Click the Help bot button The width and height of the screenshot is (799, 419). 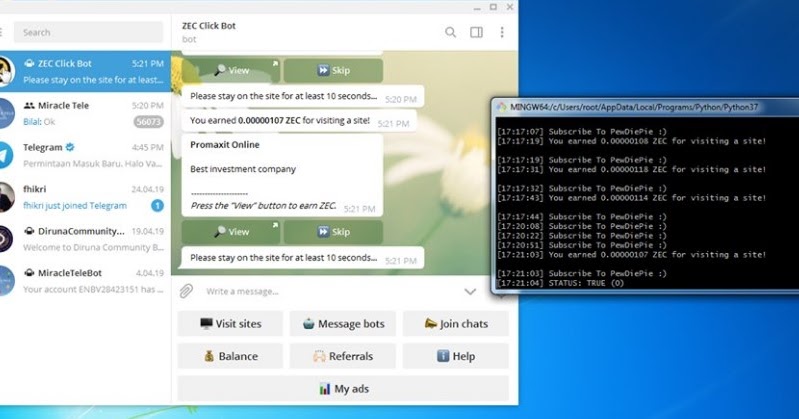point(456,356)
